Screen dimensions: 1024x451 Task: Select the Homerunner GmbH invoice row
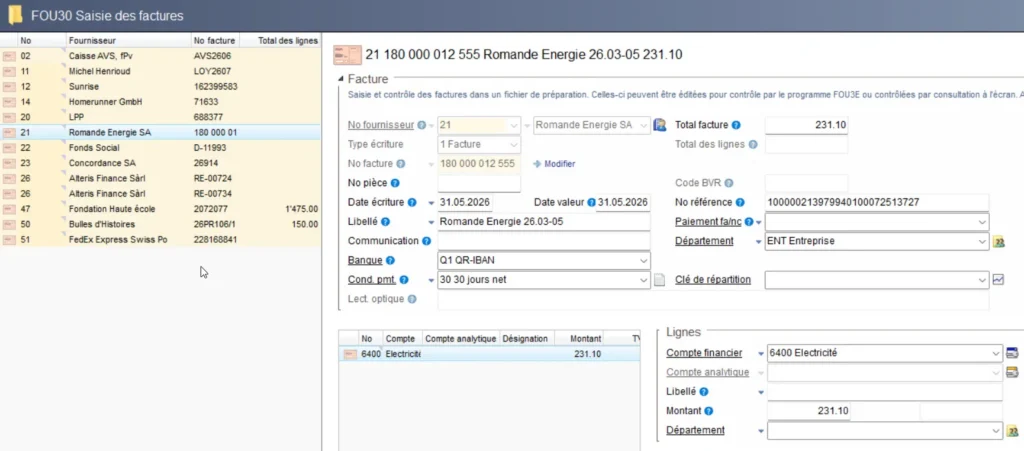pos(161,102)
